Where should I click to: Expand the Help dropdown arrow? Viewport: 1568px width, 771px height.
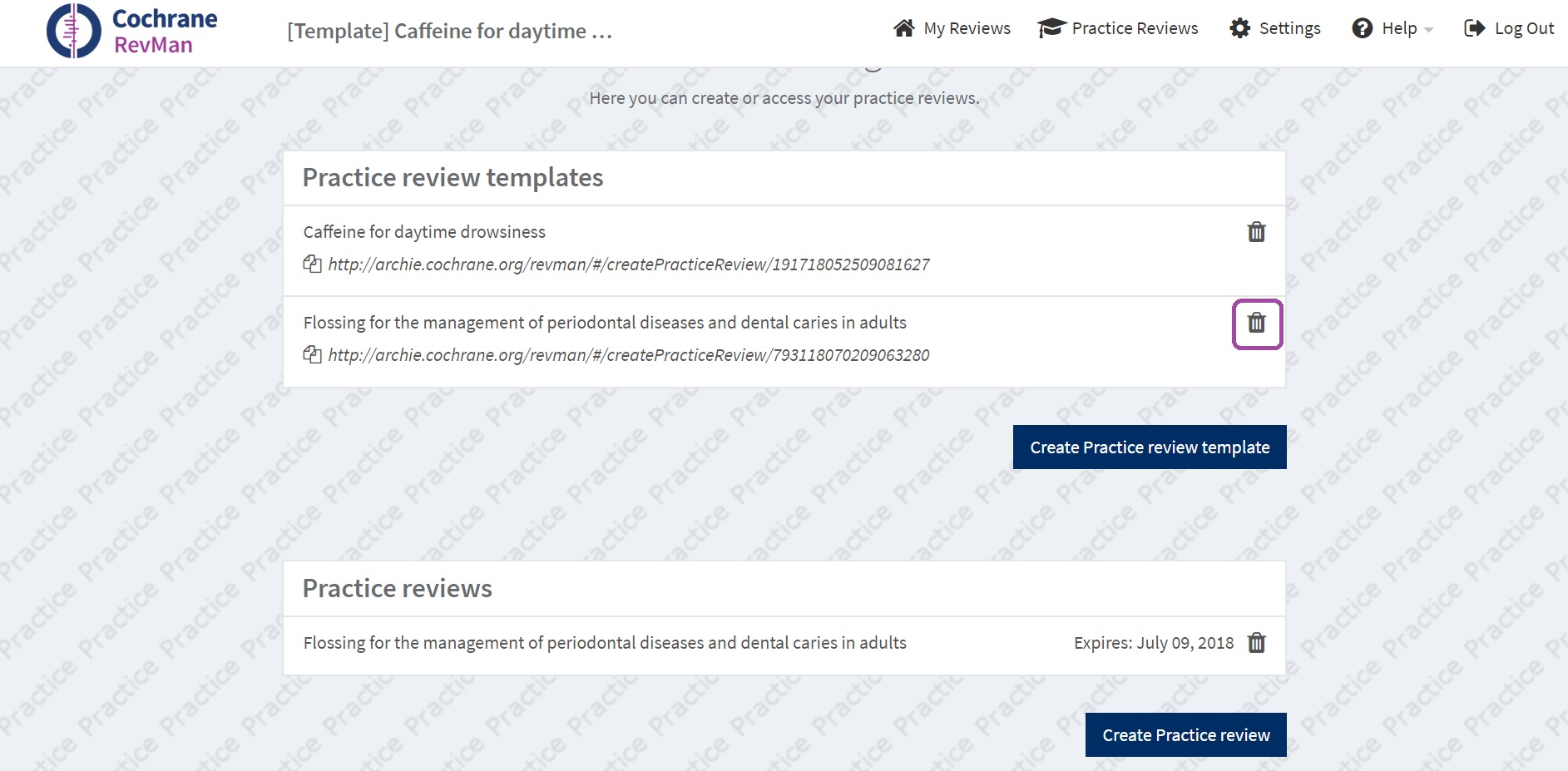pos(1429,30)
